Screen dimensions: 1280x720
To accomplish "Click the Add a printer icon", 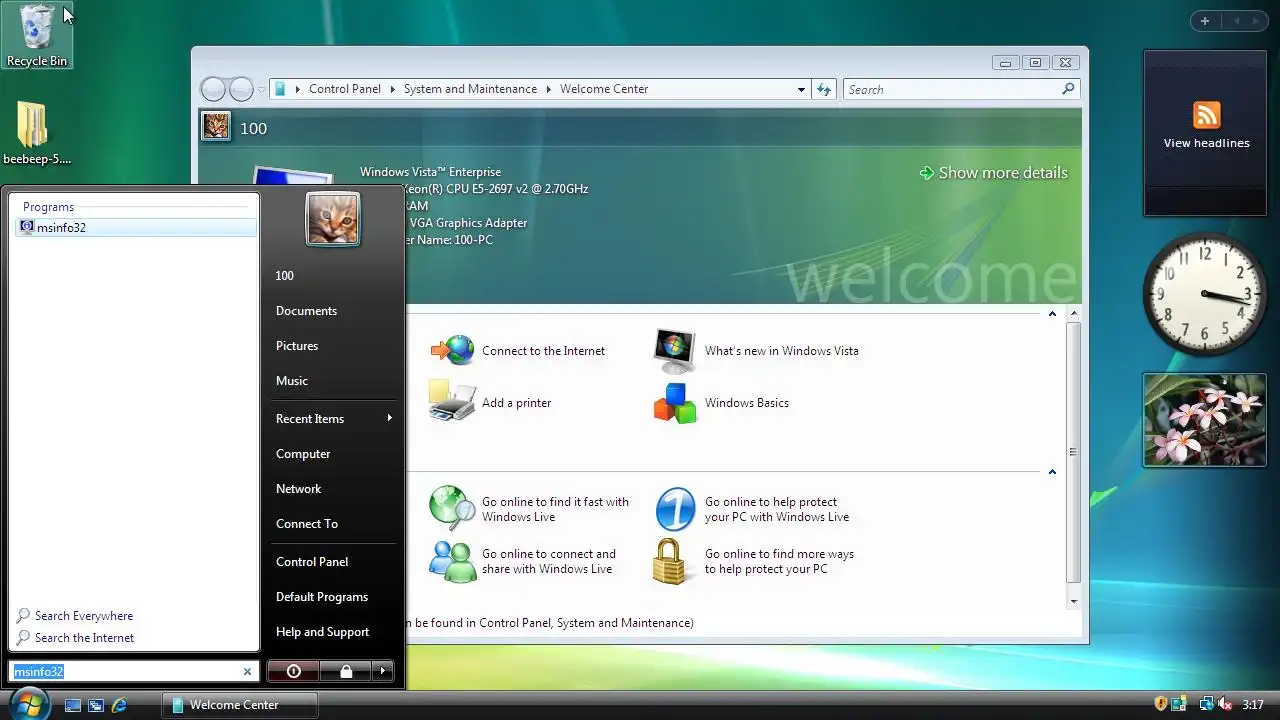I will tap(452, 402).
